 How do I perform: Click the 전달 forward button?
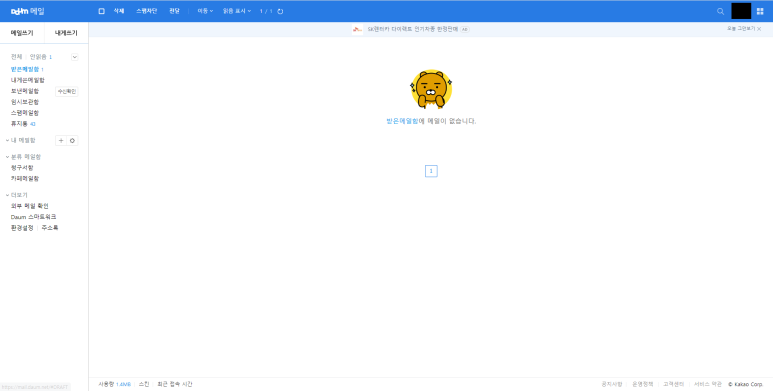[175, 11]
